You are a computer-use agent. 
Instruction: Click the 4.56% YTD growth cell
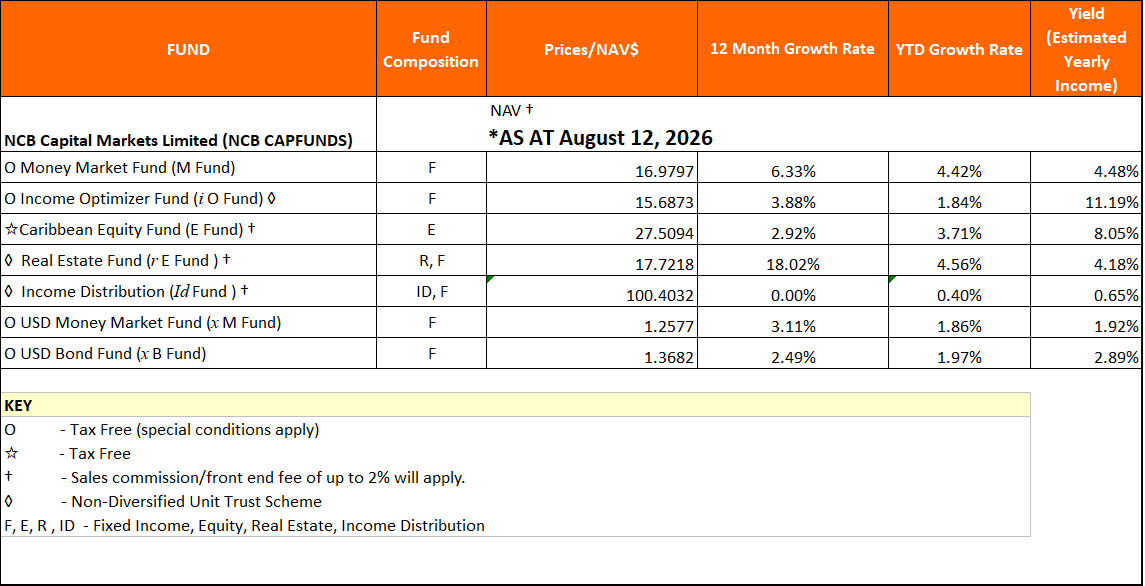pyautogui.click(x=959, y=260)
